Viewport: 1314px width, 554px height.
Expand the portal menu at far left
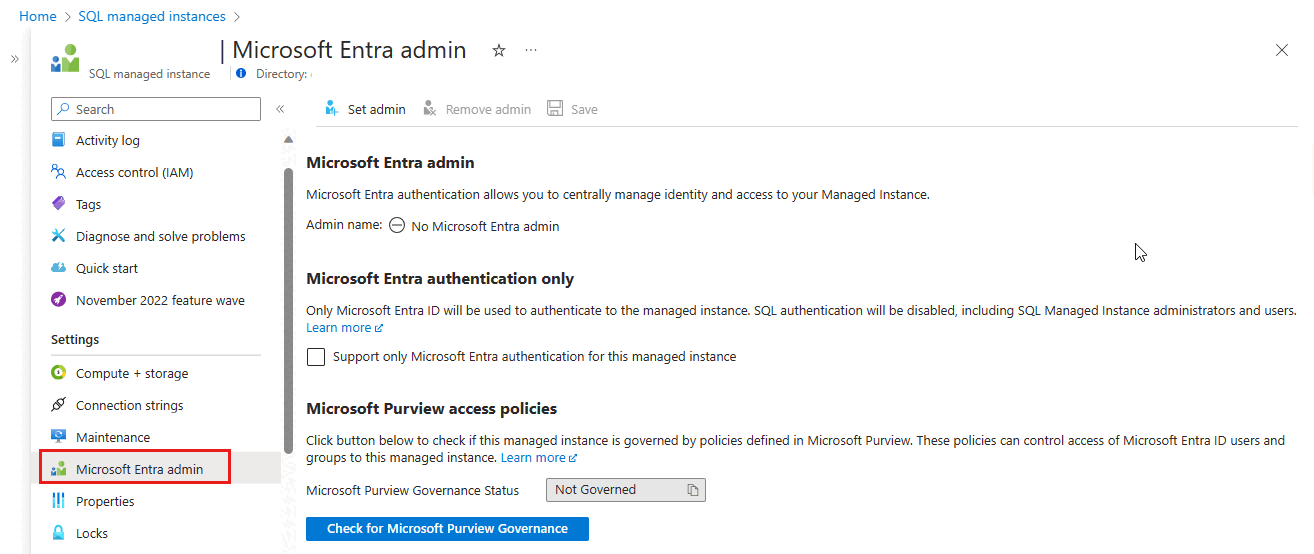click(15, 59)
